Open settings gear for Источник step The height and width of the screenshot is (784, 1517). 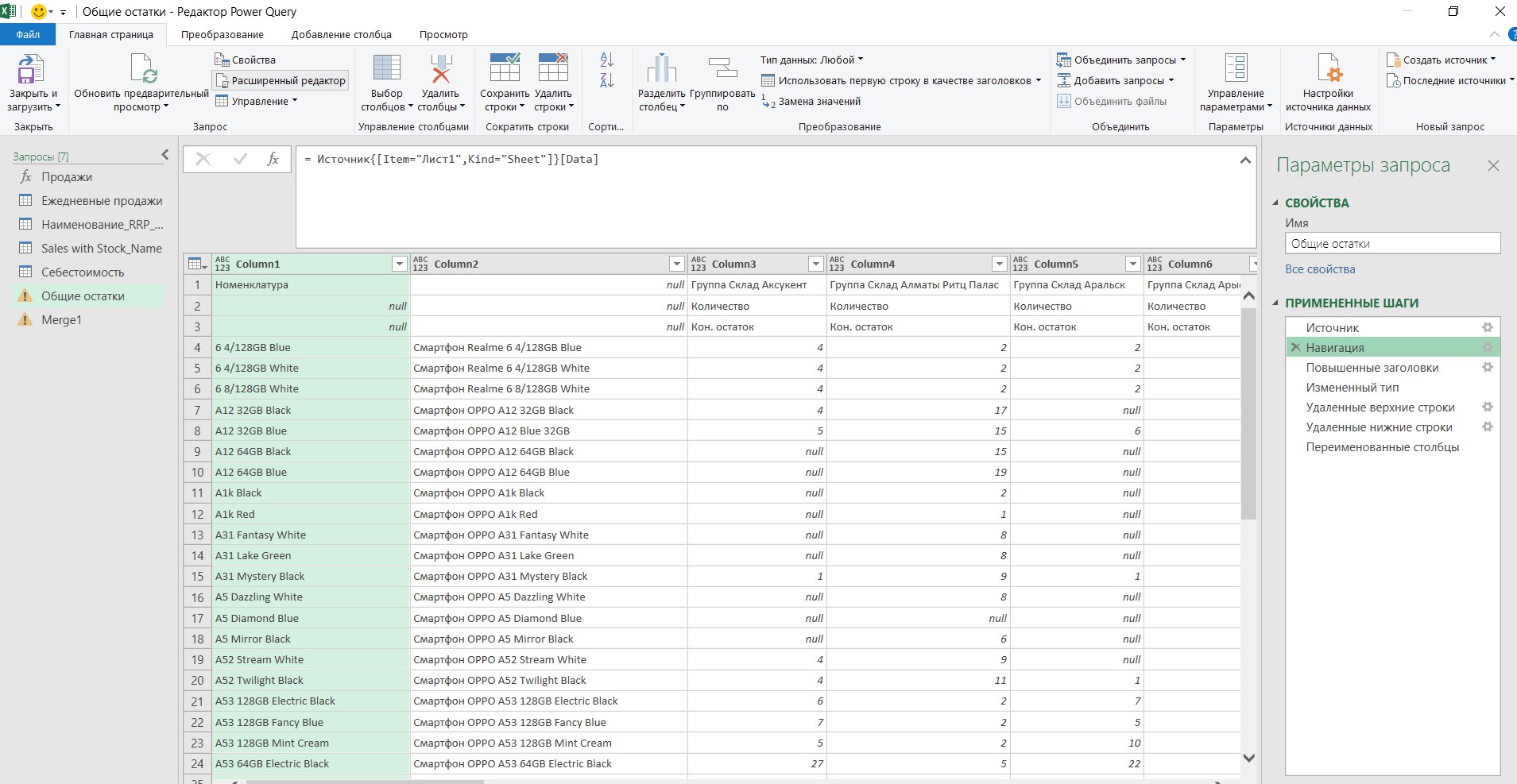coord(1487,327)
